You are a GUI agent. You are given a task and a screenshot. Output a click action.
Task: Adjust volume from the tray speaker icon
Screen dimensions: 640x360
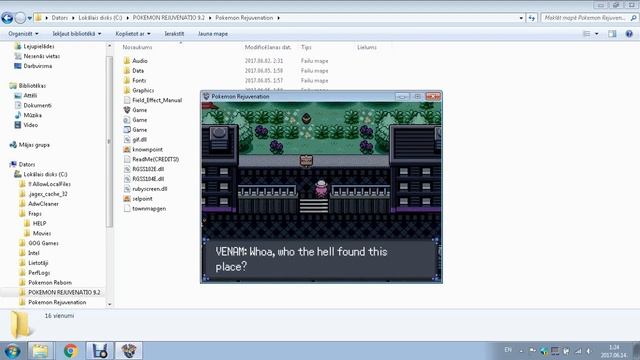click(x=589, y=351)
